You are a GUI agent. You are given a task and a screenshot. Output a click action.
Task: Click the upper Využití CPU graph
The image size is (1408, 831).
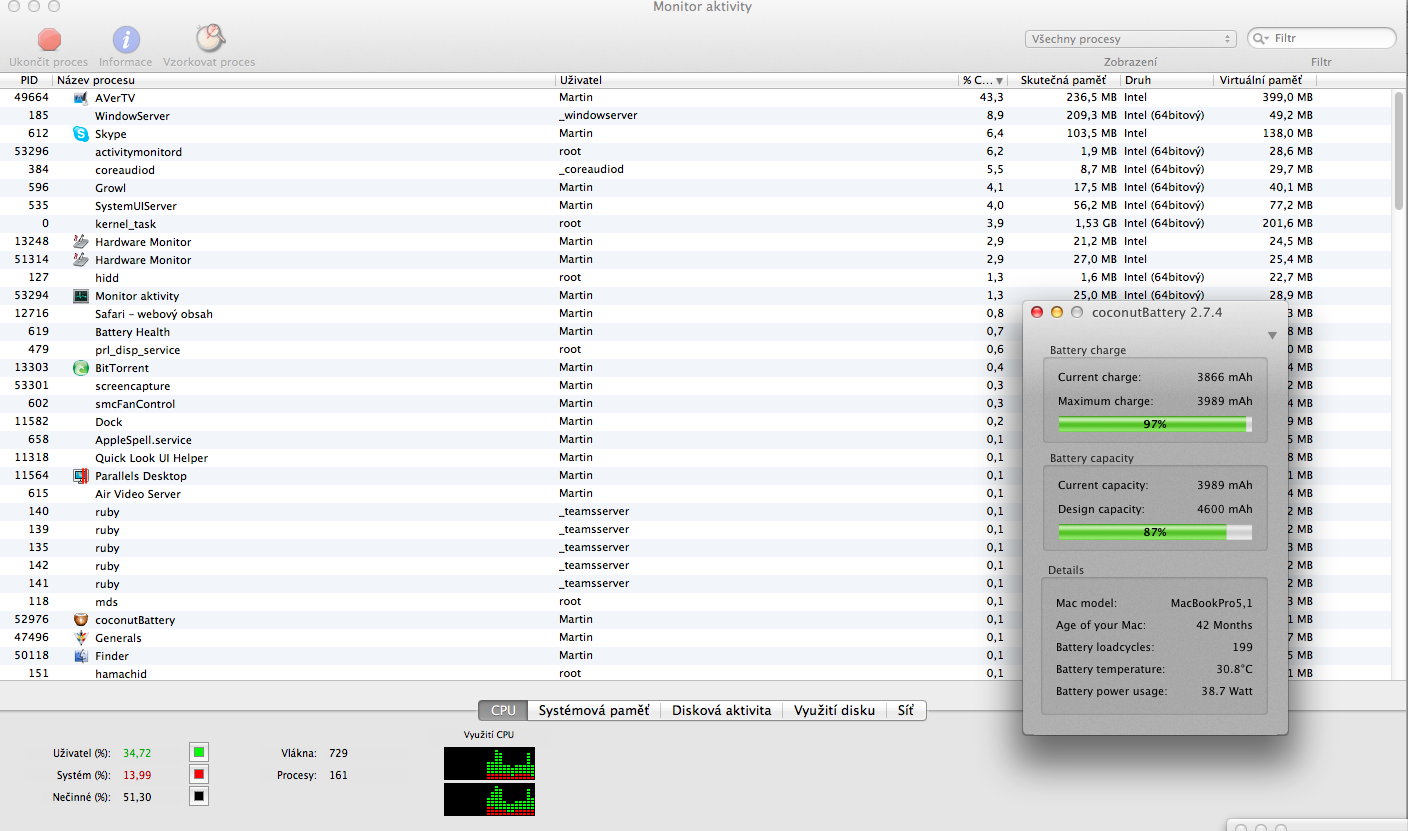tap(490, 762)
